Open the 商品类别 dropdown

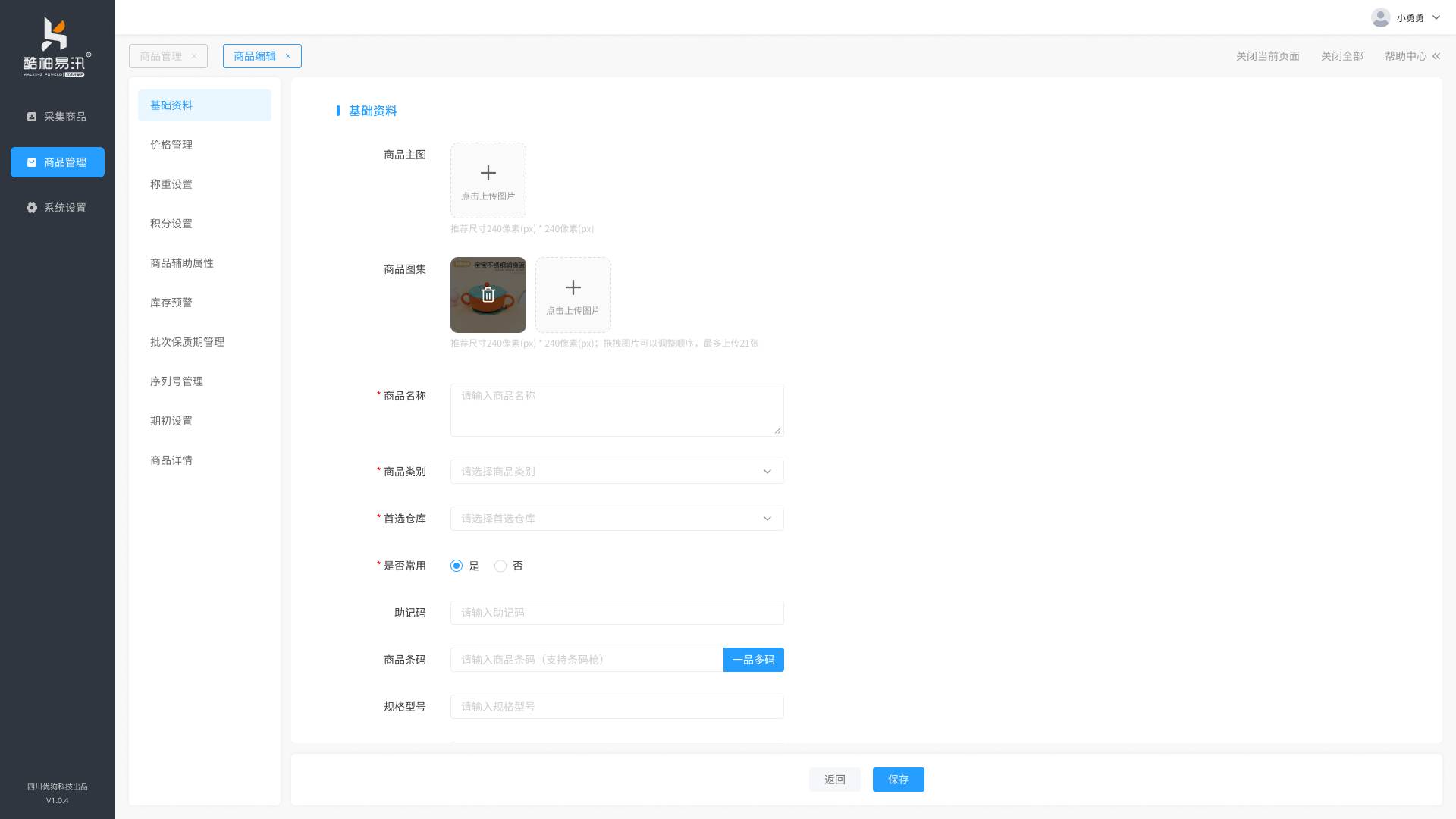pyautogui.click(x=617, y=472)
